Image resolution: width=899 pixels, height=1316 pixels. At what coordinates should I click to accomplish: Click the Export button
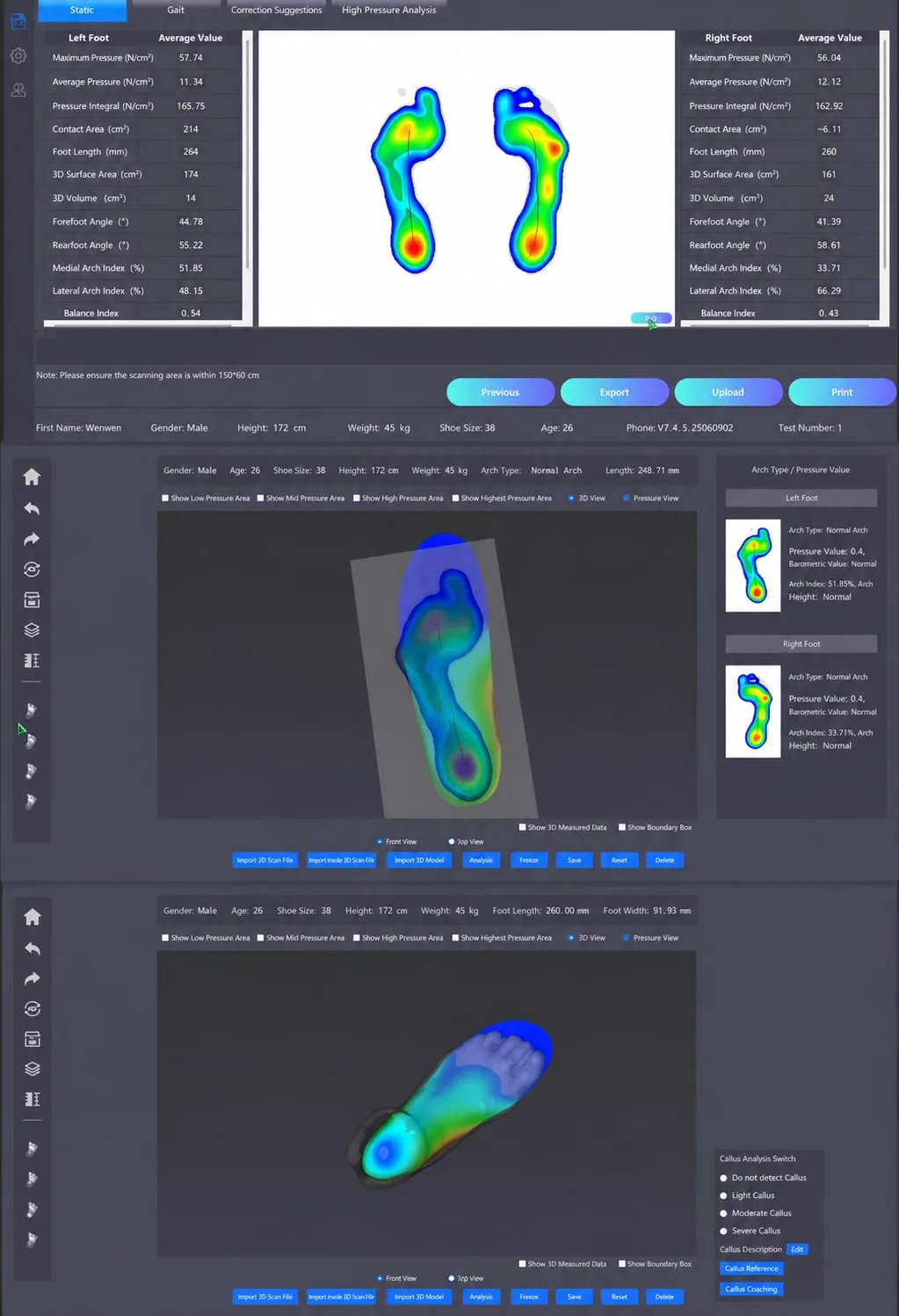[x=614, y=392]
